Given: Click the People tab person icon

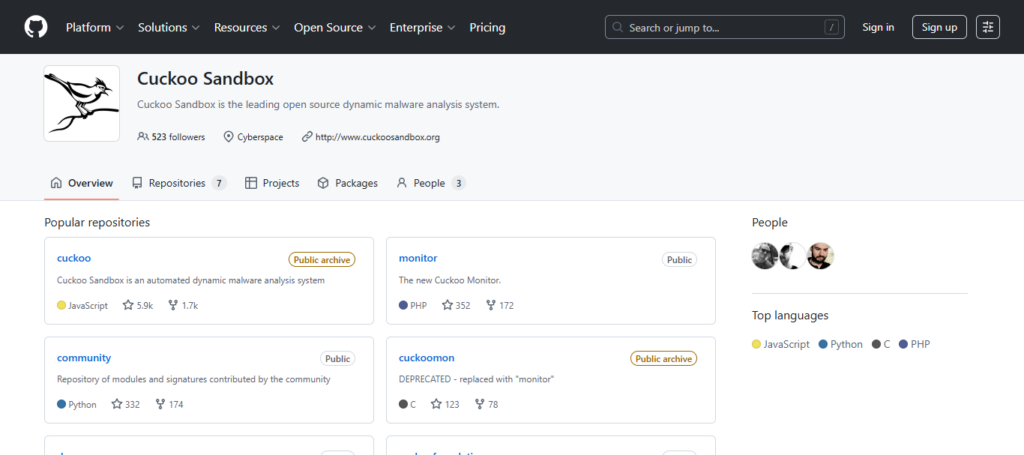Looking at the screenshot, I should point(402,183).
